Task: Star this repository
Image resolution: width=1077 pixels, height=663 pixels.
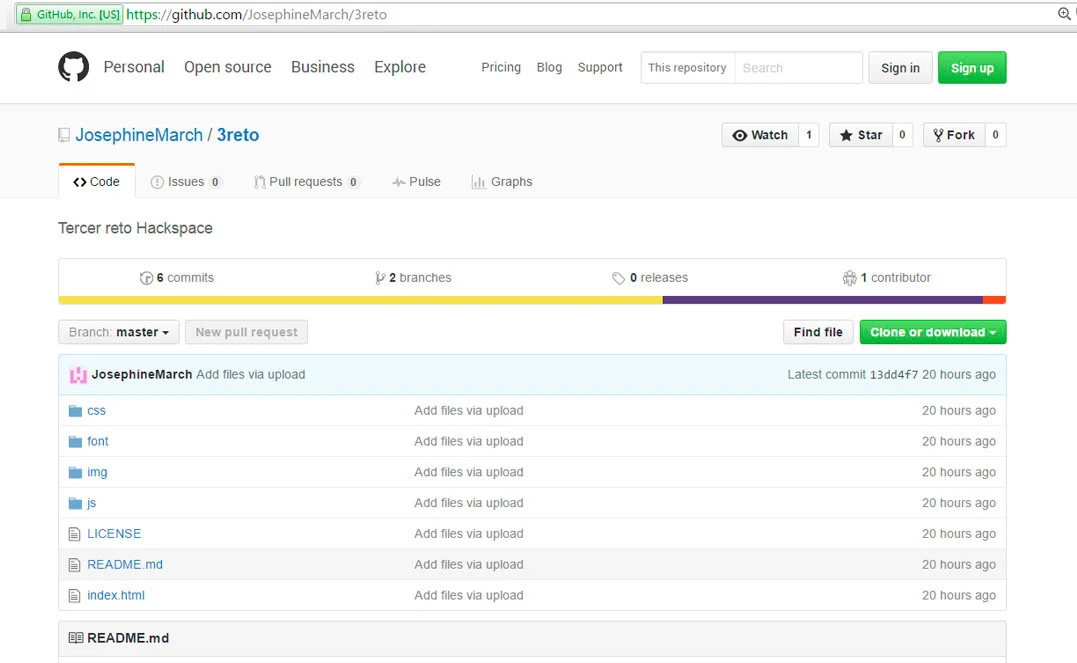Action: coord(861,135)
